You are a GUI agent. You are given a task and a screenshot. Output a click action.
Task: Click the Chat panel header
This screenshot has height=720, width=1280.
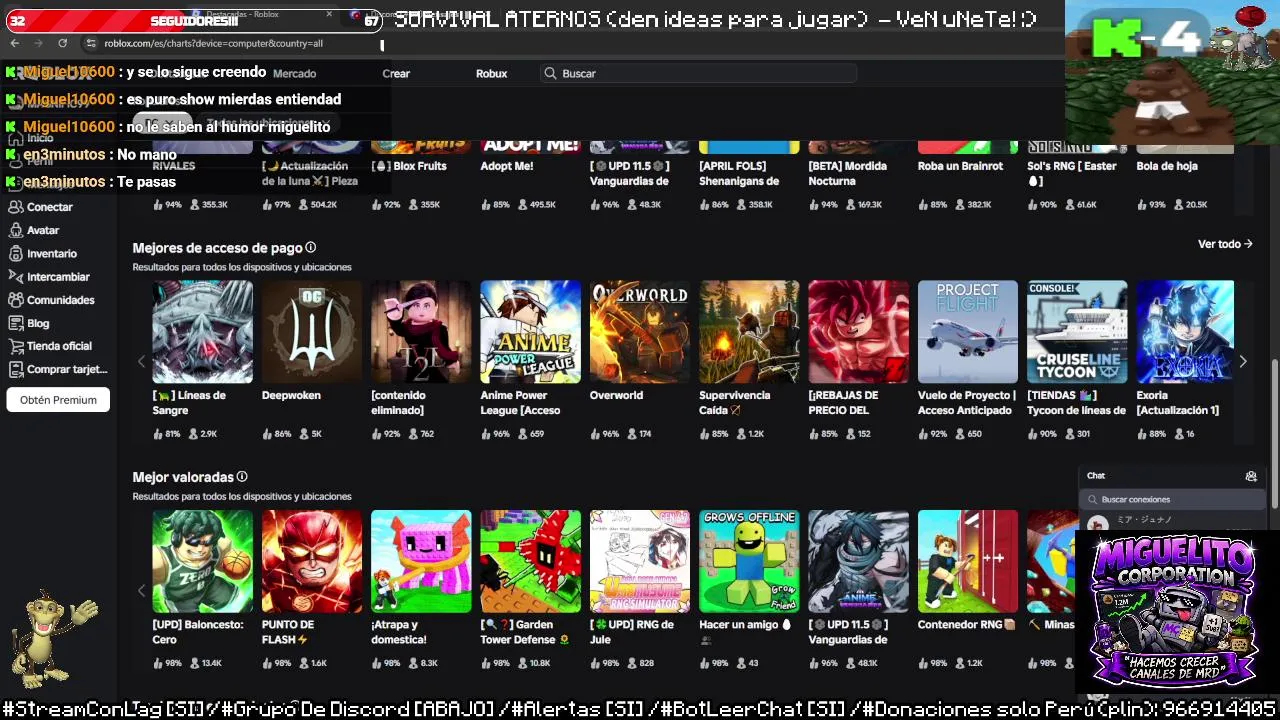point(1171,476)
